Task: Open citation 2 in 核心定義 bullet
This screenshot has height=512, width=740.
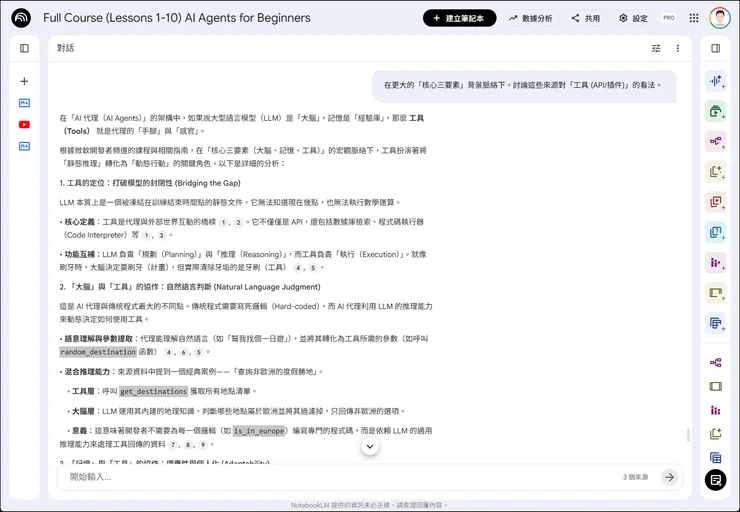Action: click(x=238, y=222)
